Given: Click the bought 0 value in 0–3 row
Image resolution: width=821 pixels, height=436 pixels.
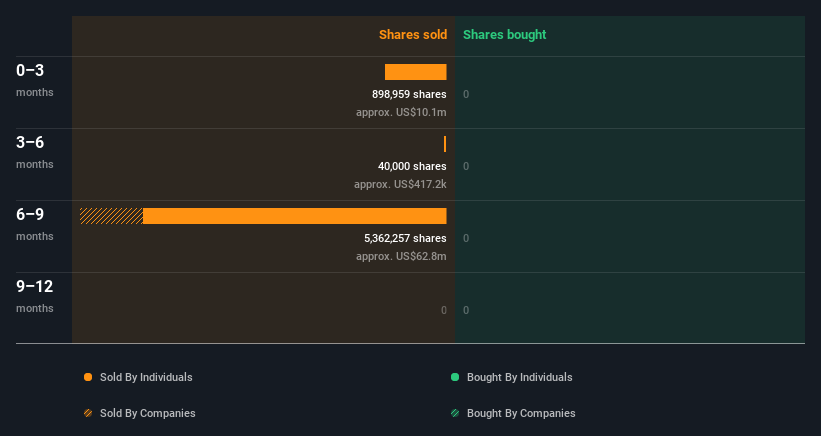Looking at the screenshot, I should click(466, 94).
